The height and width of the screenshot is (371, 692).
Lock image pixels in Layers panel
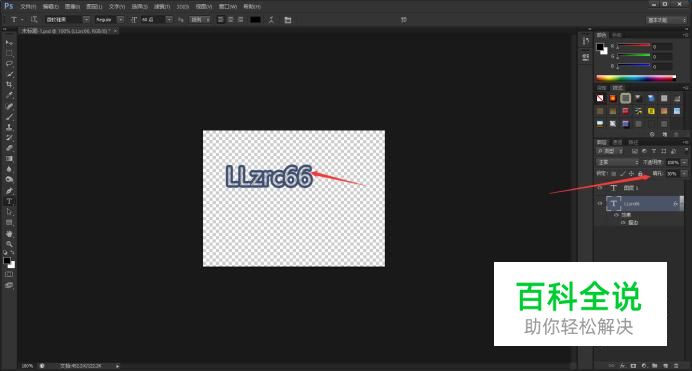point(622,174)
